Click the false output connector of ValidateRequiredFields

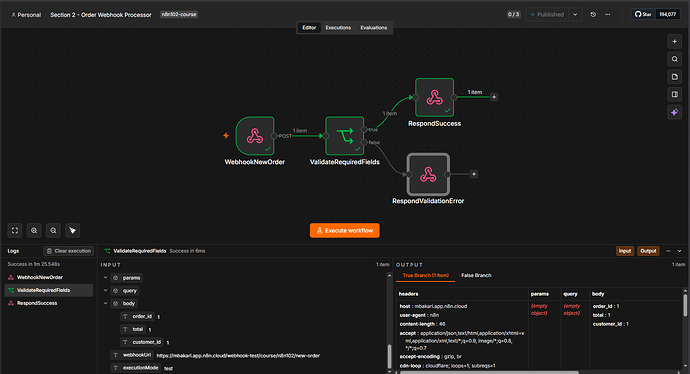pos(364,142)
